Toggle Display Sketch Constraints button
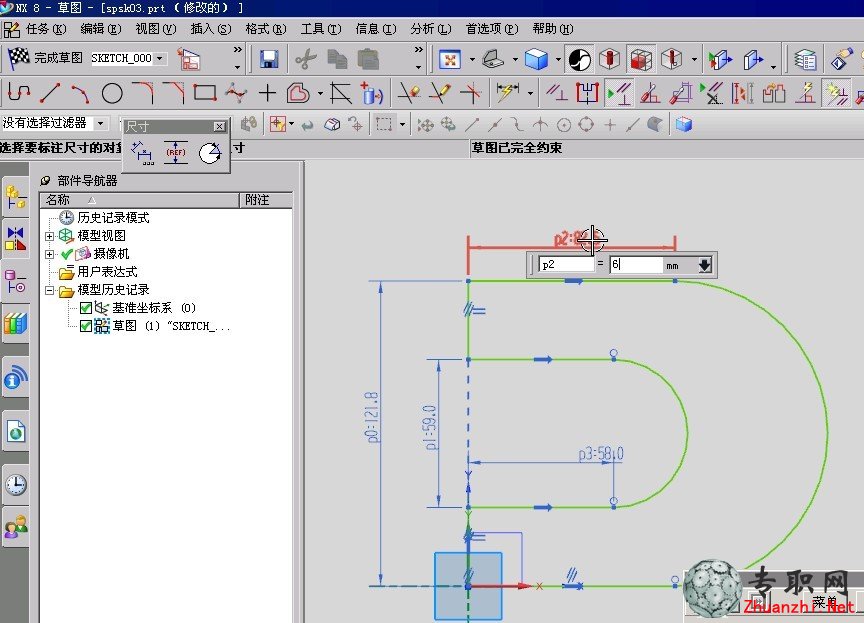 click(617, 93)
